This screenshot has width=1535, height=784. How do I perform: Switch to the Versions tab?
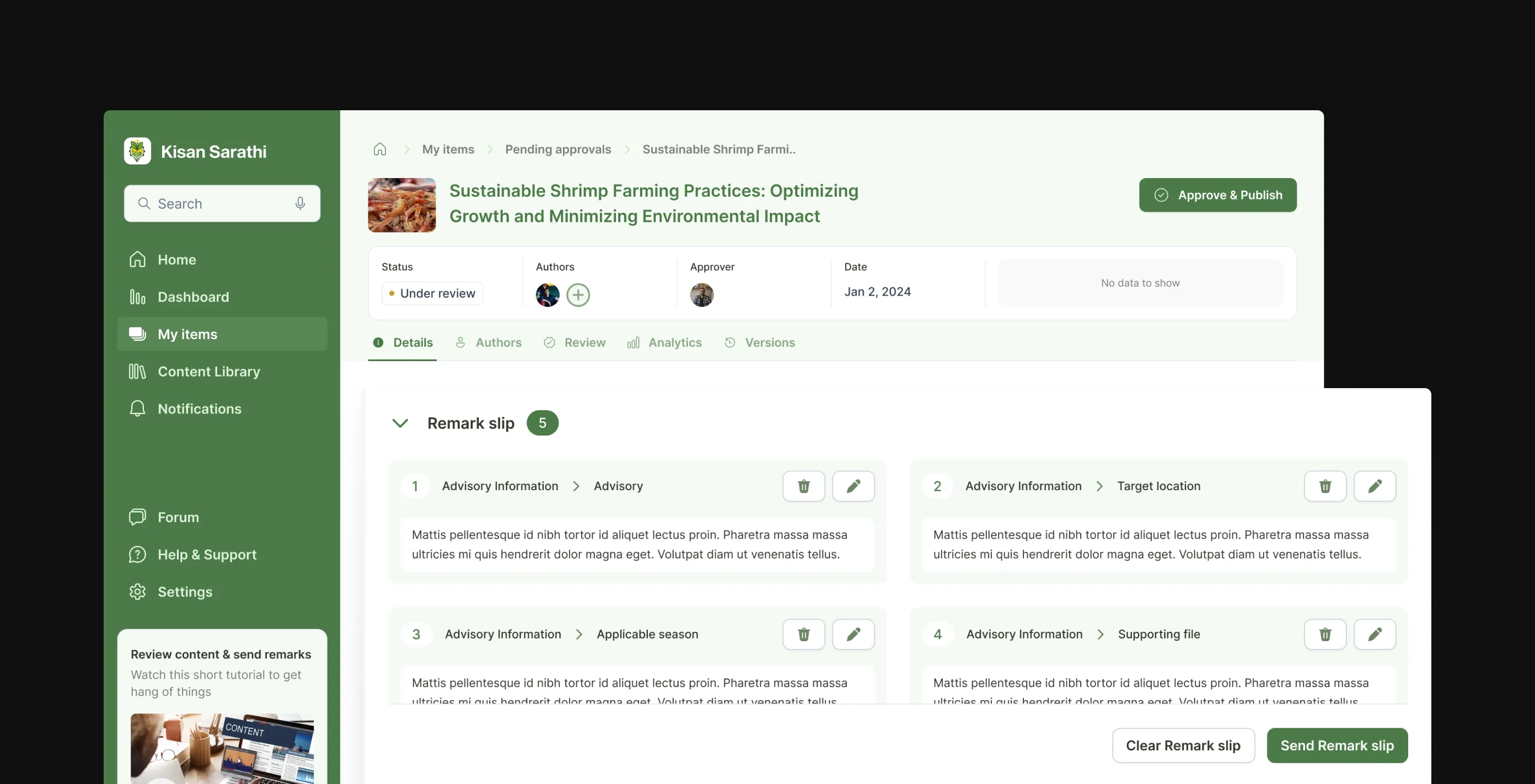(760, 342)
